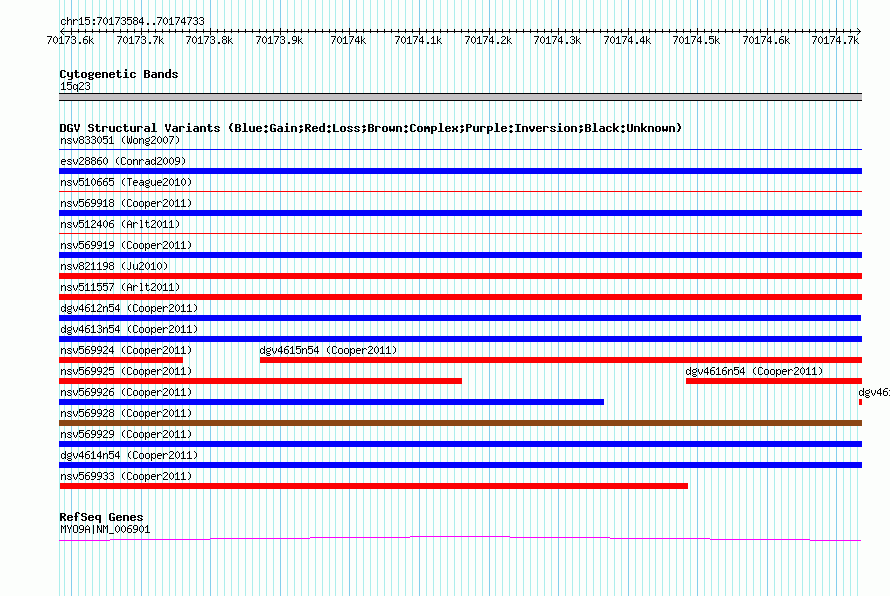Select the dgv4613n54 blue bar
Screen dimensions: 890x596
(x=460, y=339)
